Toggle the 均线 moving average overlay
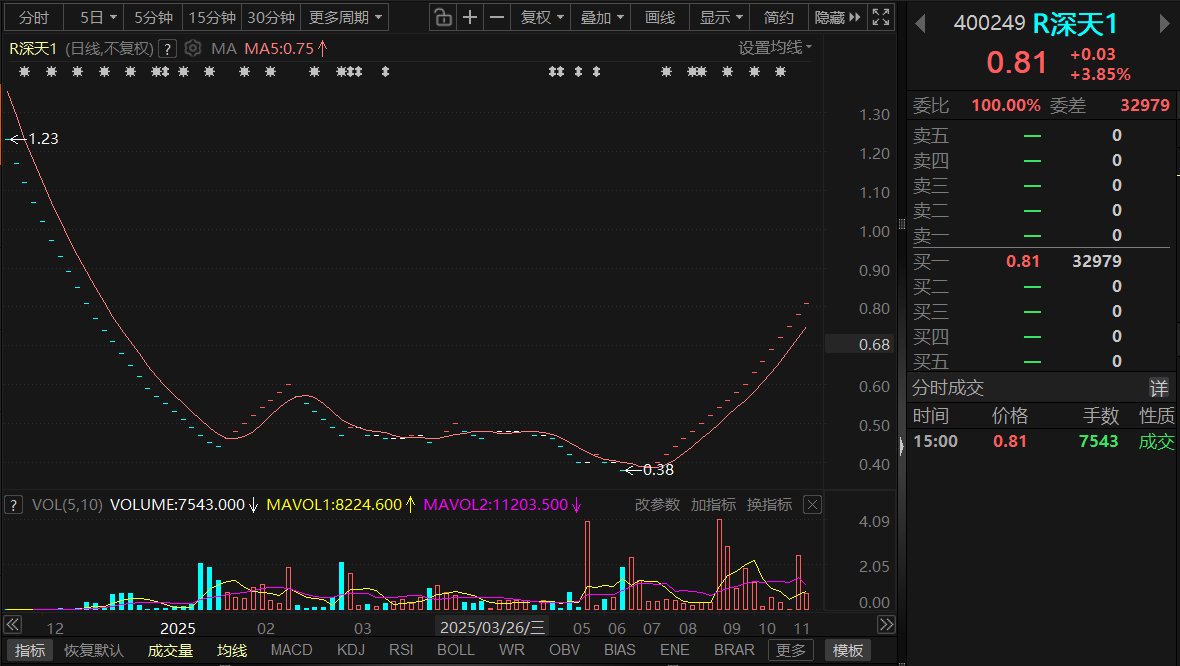The image size is (1180, 666). coord(232,650)
